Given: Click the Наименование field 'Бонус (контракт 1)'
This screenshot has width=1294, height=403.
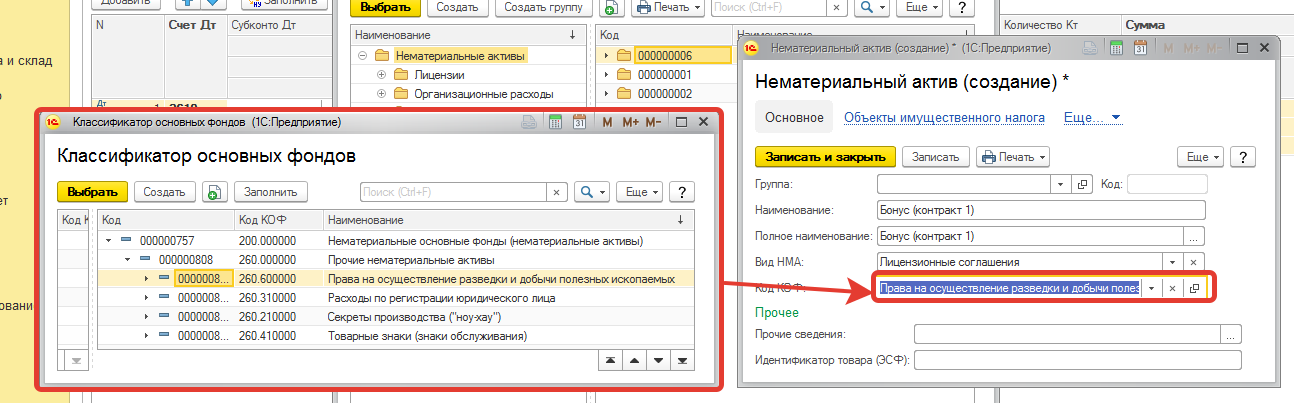Looking at the screenshot, I should point(1041,210).
